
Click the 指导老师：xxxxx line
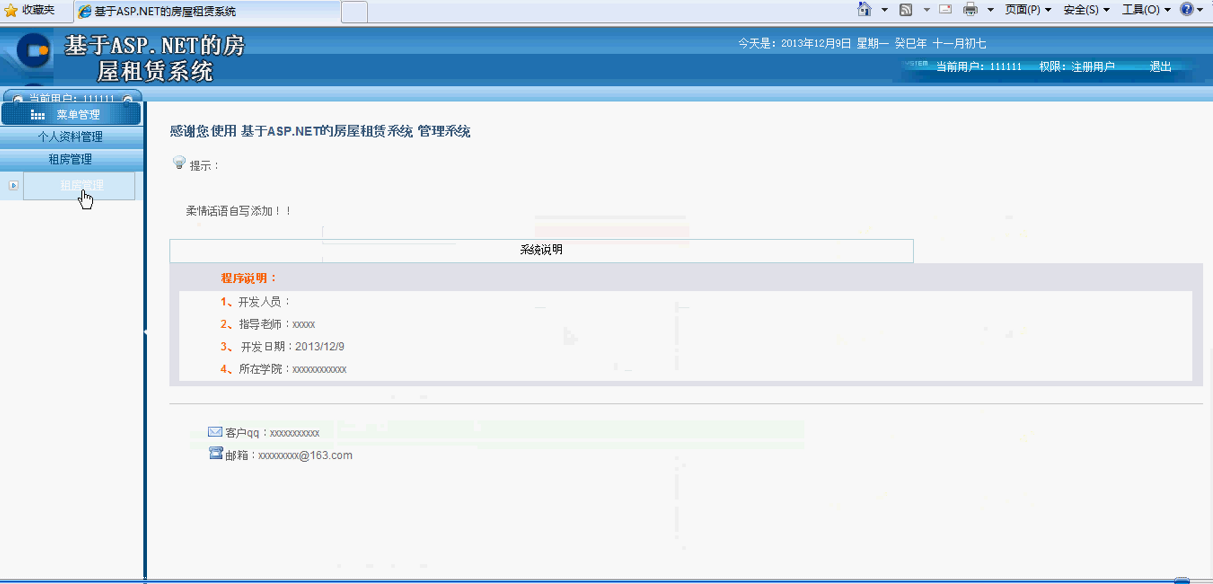tap(267, 324)
